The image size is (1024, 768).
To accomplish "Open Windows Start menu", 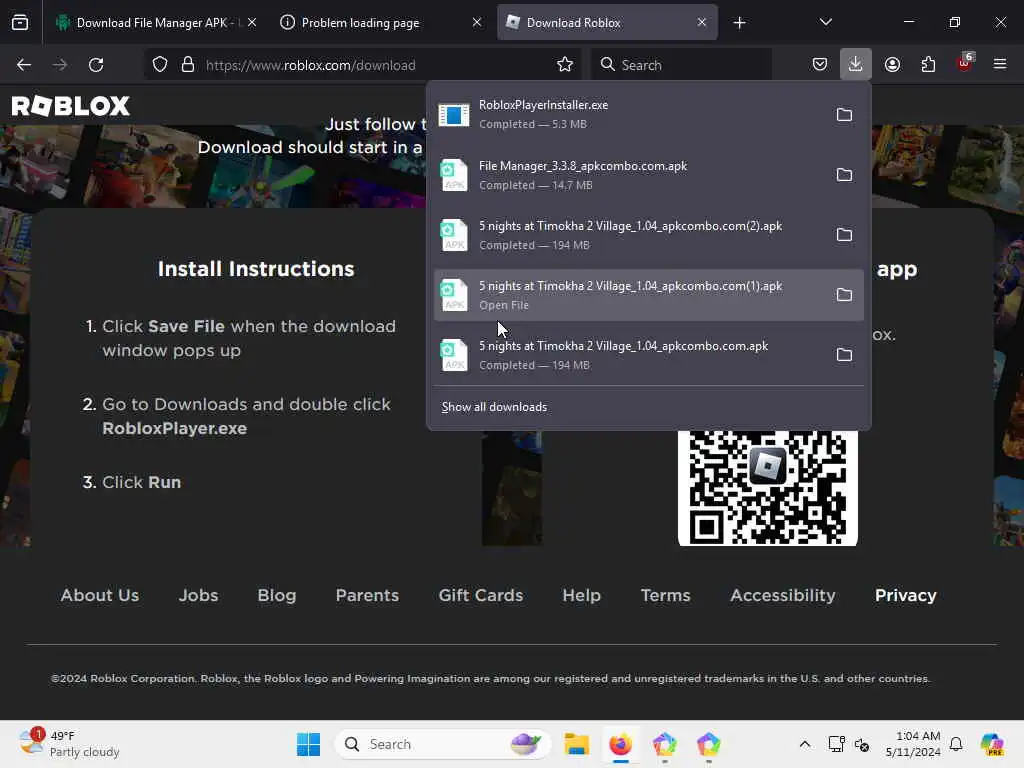I will [308, 744].
